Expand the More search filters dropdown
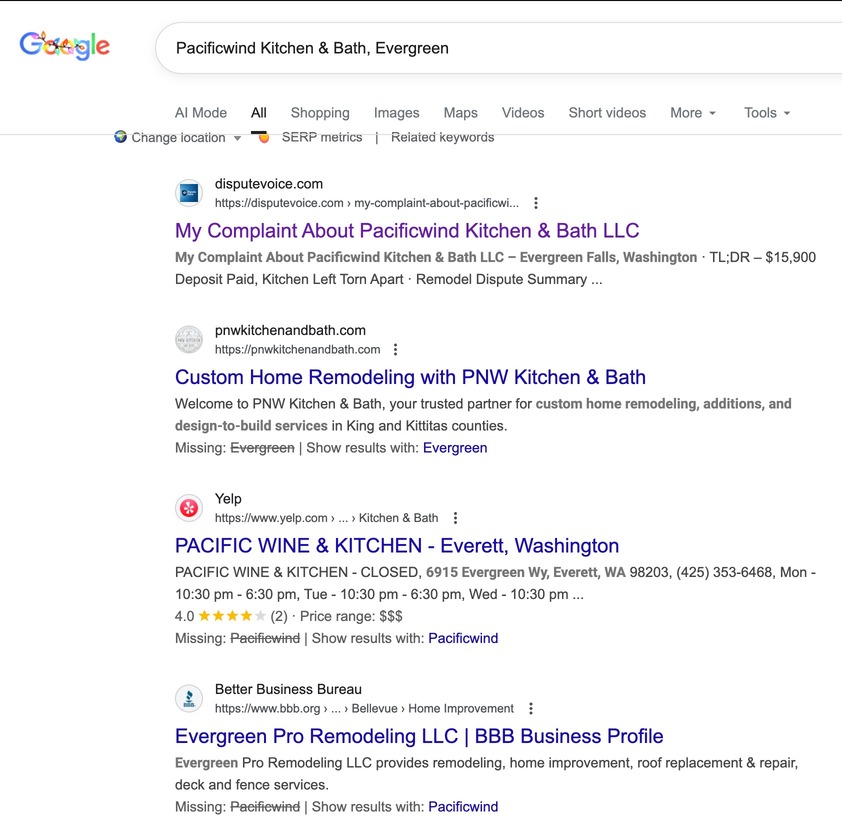This screenshot has height=824, width=842. (692, 113)
